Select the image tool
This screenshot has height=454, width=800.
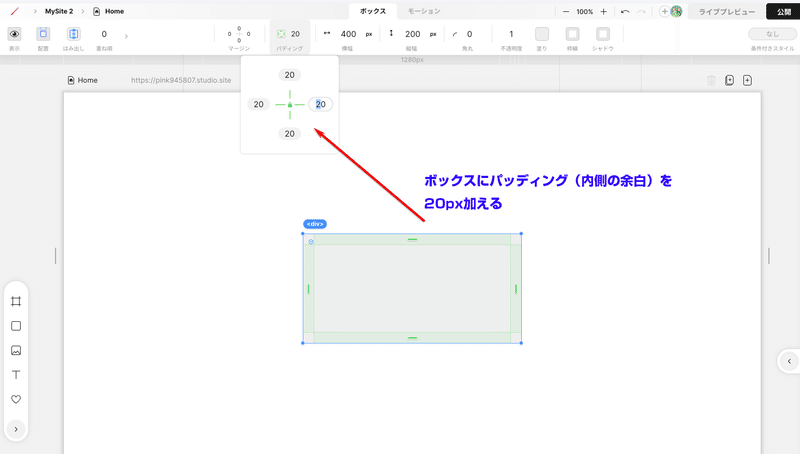[16, 350]
